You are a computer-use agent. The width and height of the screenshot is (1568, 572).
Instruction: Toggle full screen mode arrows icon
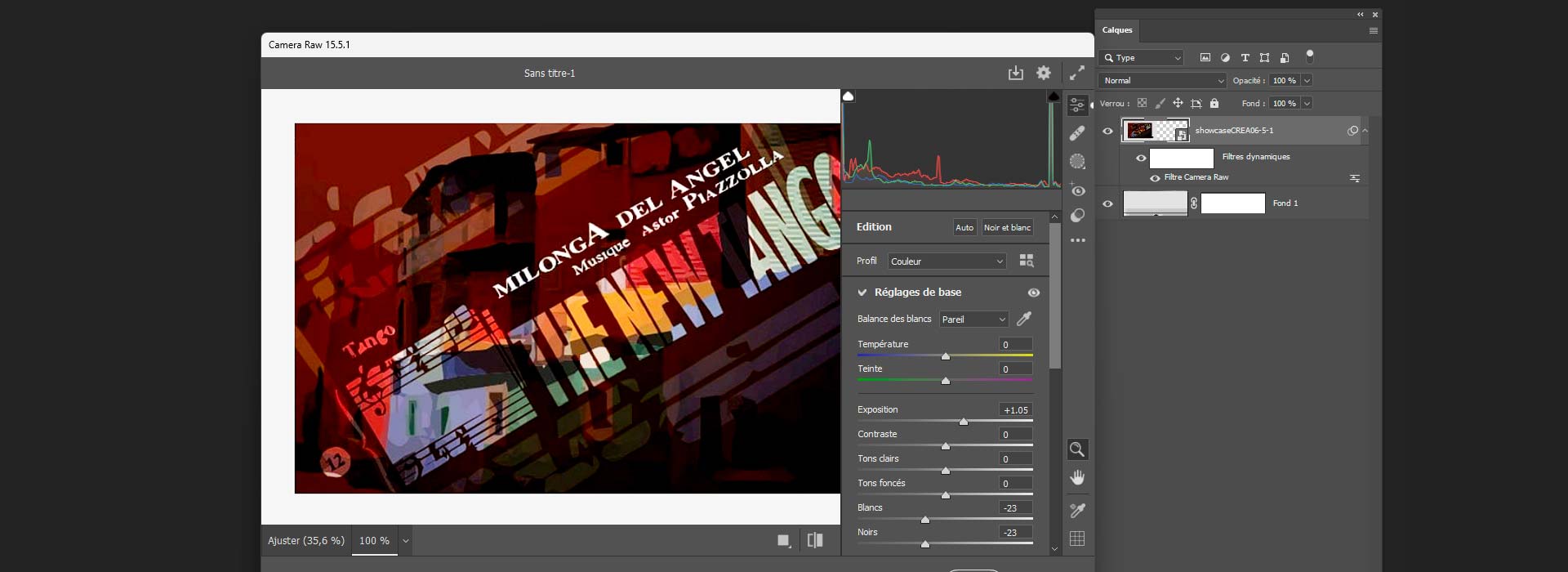tap(1077, 73)
